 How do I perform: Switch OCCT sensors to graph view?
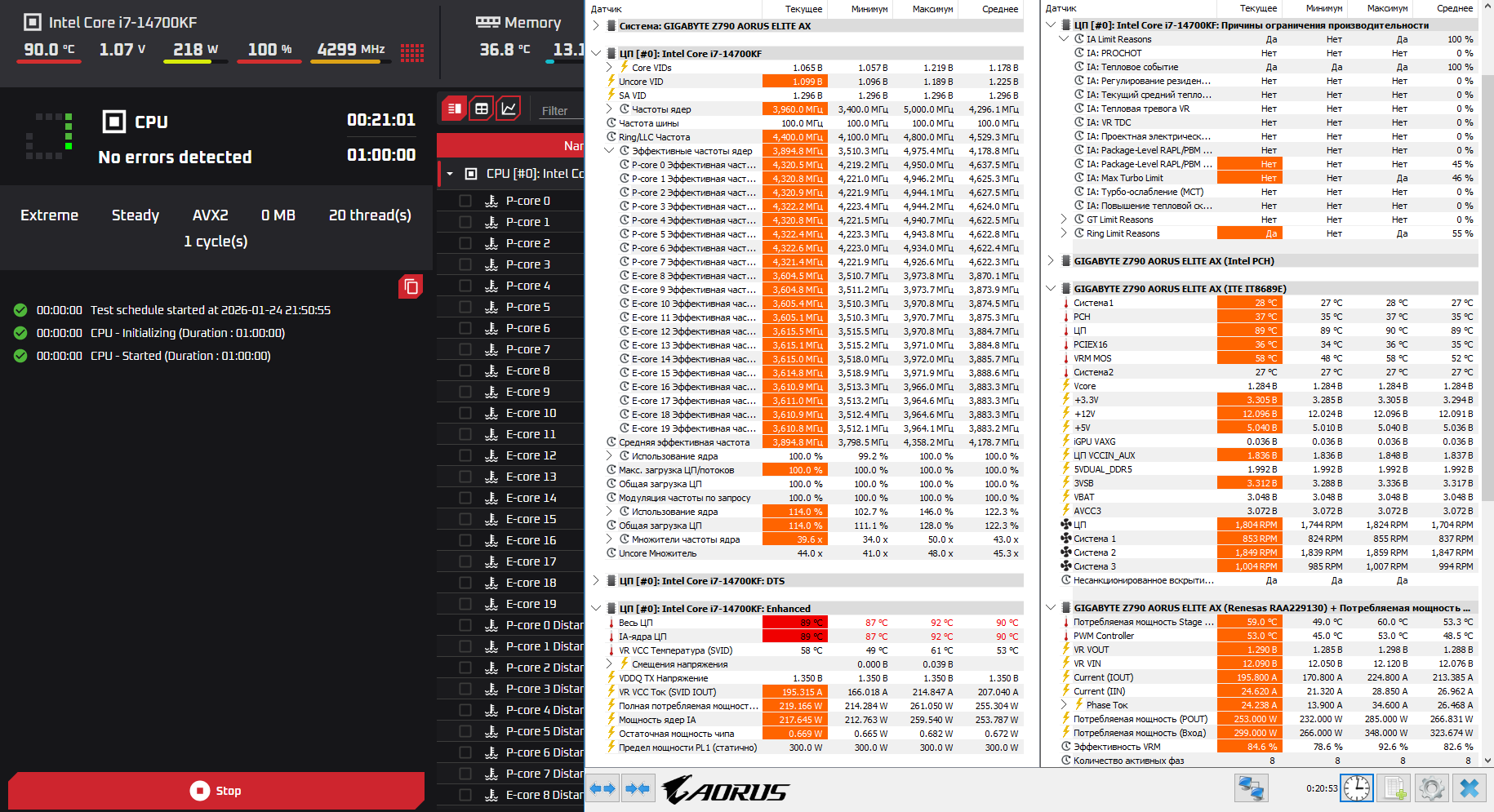pos(509,109)
